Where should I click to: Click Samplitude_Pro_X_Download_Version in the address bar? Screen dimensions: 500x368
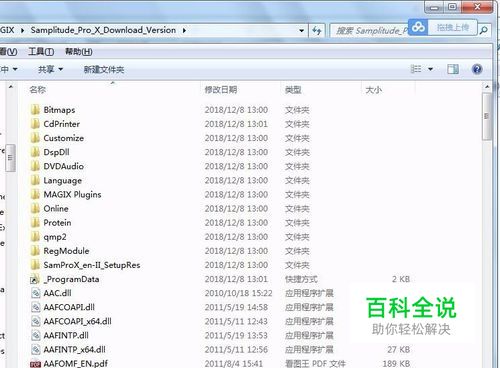click(103, 30)
